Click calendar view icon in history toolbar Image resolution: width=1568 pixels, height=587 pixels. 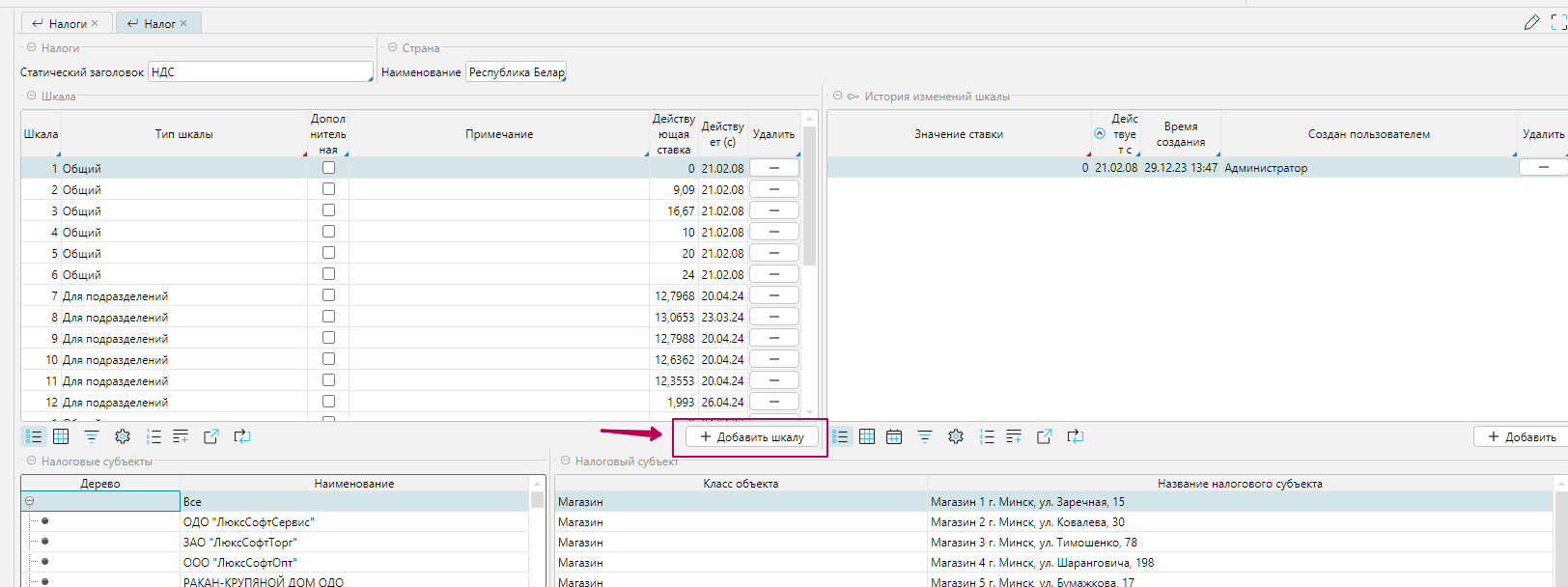click(x=894, y=437)
